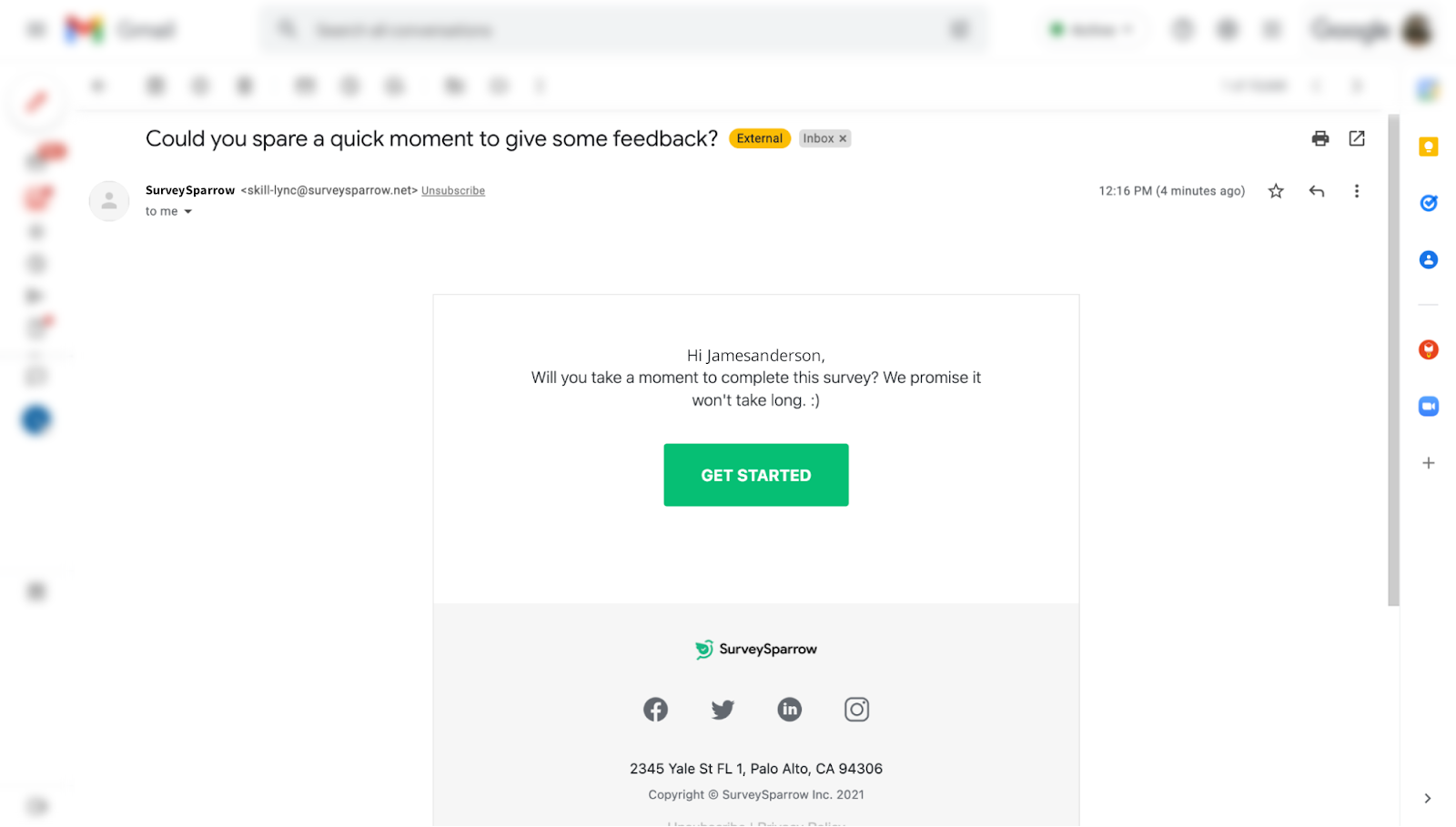Print this email with the printer icon

tap(1320, 138)
